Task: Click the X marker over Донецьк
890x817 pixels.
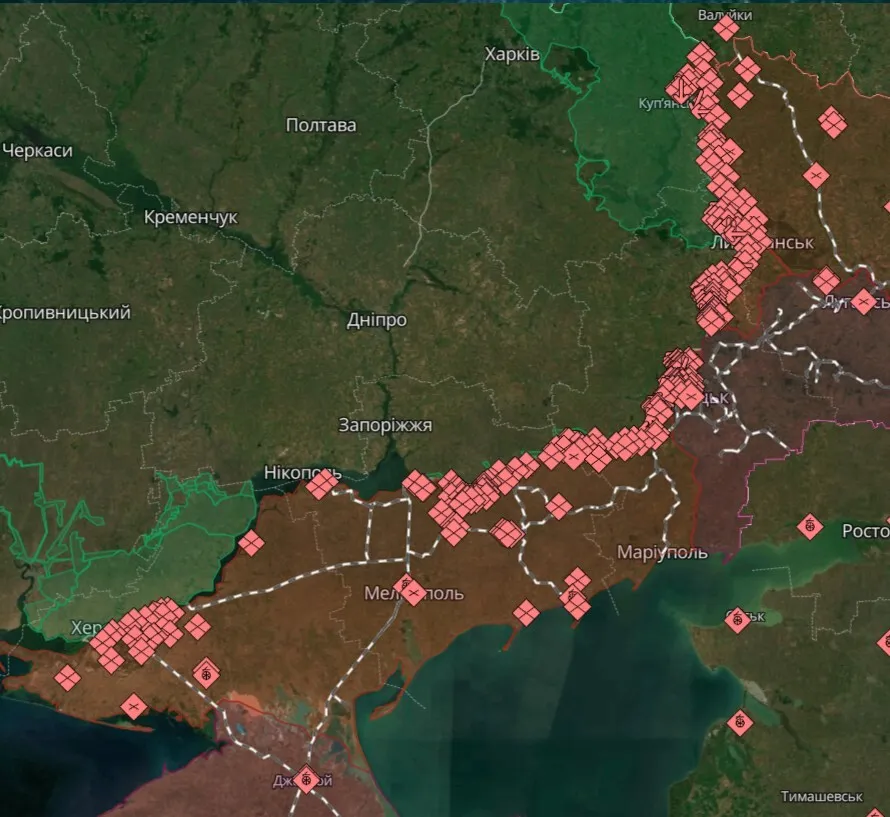Action: (x=690, y=398)
